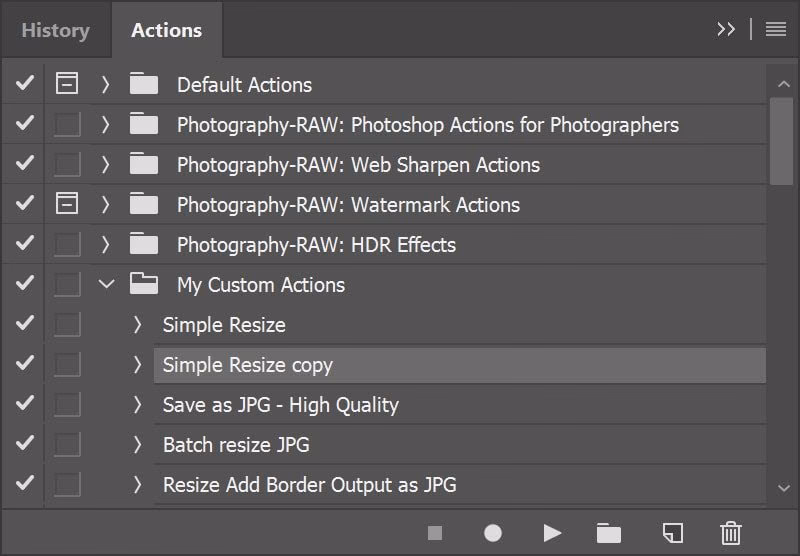Click the Default Actions folder icon
Viewport: 800px width, 556px height.
[143, 83]
